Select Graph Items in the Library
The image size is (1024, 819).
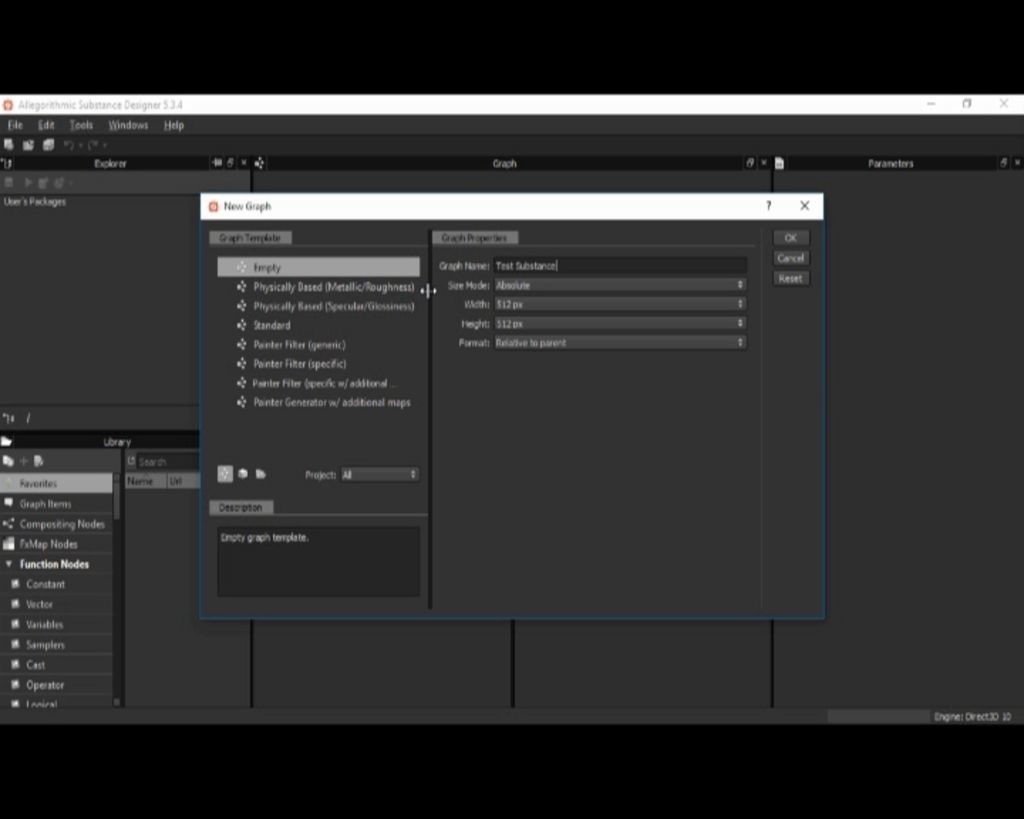56,504
